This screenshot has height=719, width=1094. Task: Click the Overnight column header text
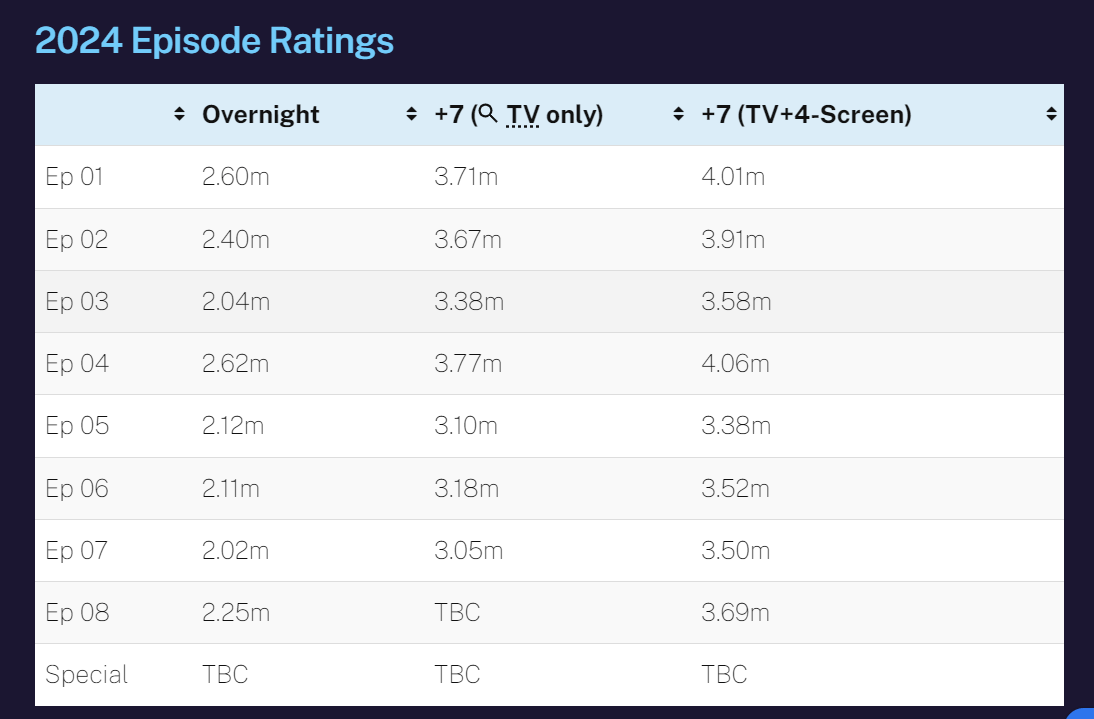pos(261,115)
